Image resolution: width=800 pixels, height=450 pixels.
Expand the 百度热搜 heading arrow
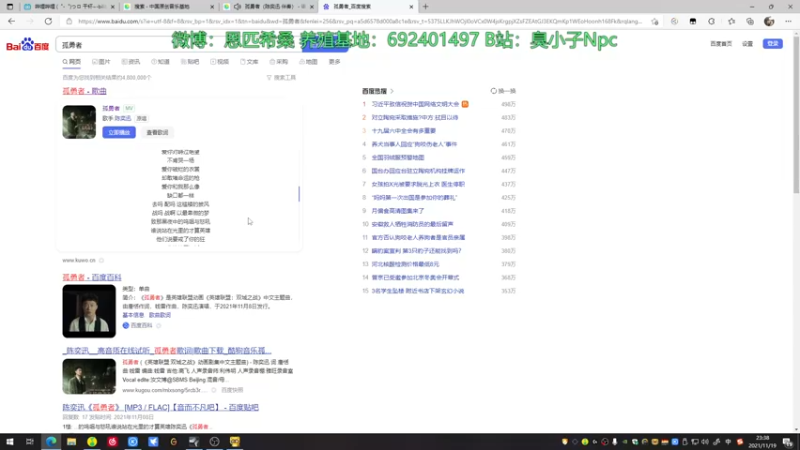click(x=392, y=91)
